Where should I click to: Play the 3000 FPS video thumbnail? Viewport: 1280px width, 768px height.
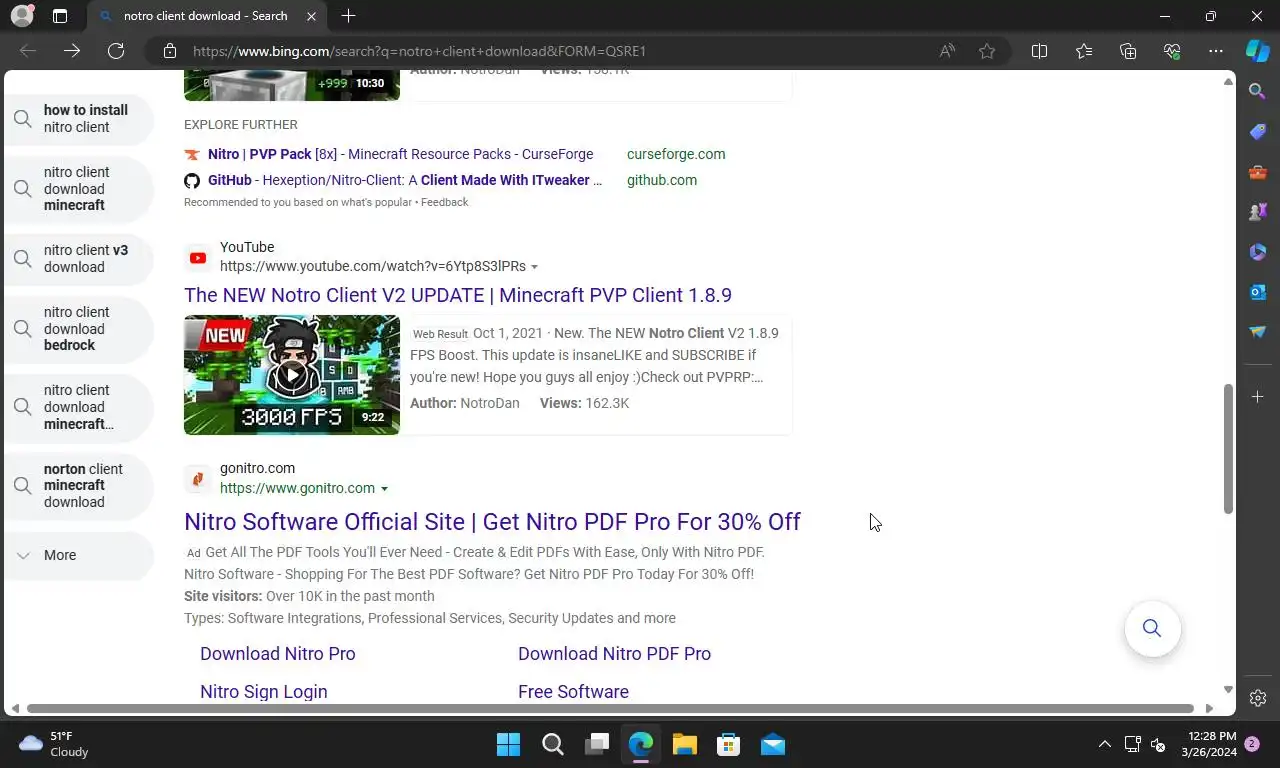click(x=292, y=375)
